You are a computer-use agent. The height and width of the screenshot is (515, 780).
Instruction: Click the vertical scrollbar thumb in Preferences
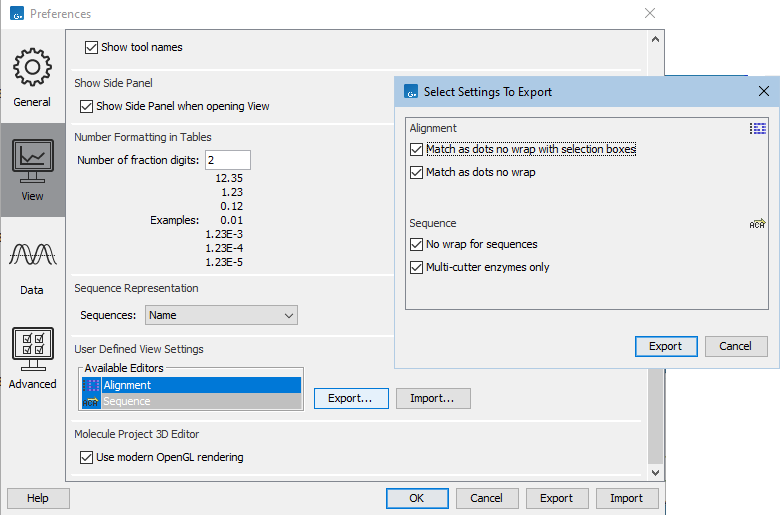656,416
